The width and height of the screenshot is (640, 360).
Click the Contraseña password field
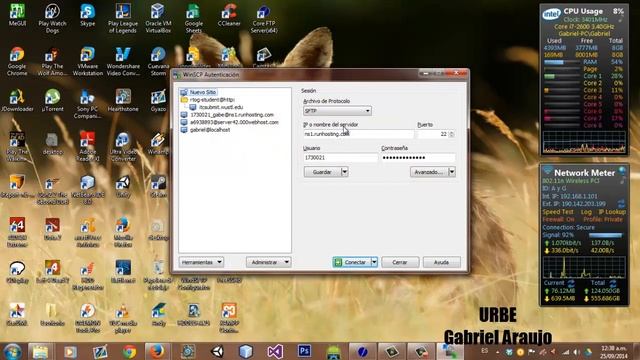(x=418, y=158)
